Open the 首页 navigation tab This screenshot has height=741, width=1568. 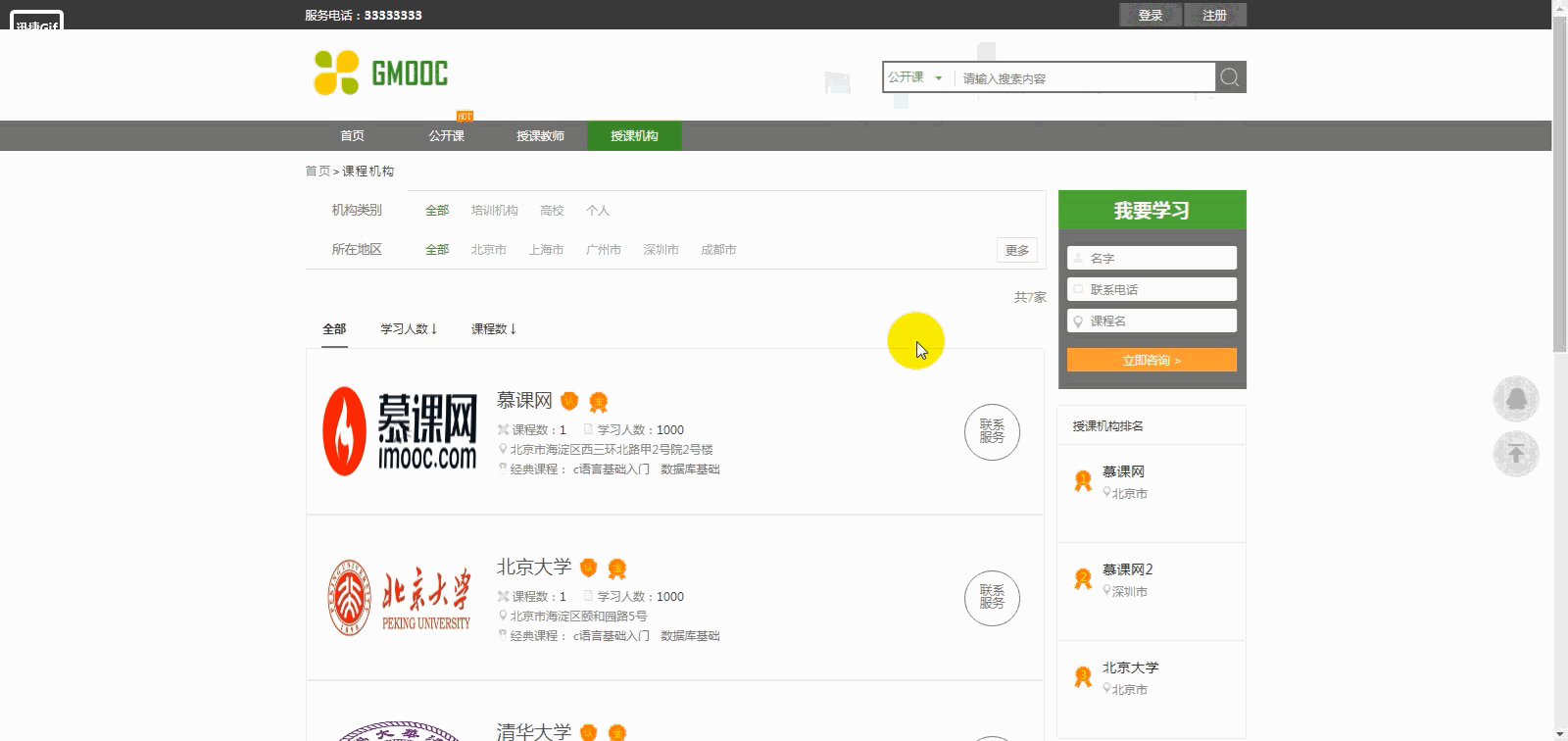tap(352, 136)
